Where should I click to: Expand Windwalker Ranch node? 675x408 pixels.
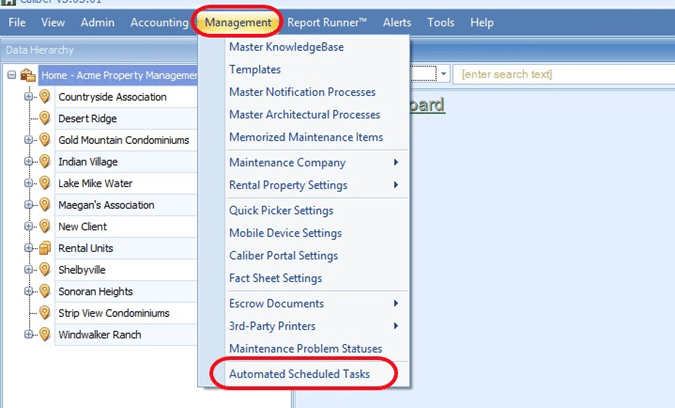point(28,334)
